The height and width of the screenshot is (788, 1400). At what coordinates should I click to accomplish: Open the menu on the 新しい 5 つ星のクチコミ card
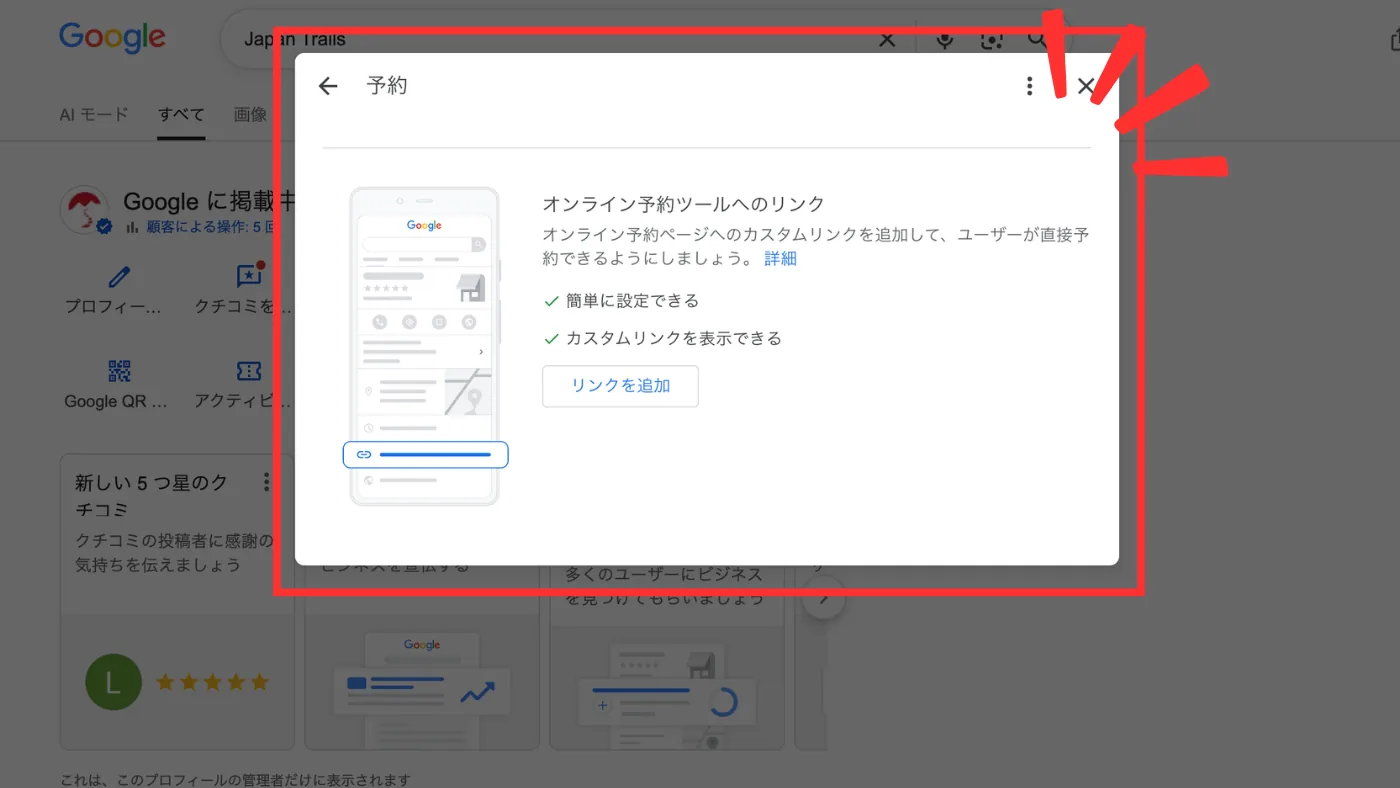pyautogui.click(x=266, y=483)
